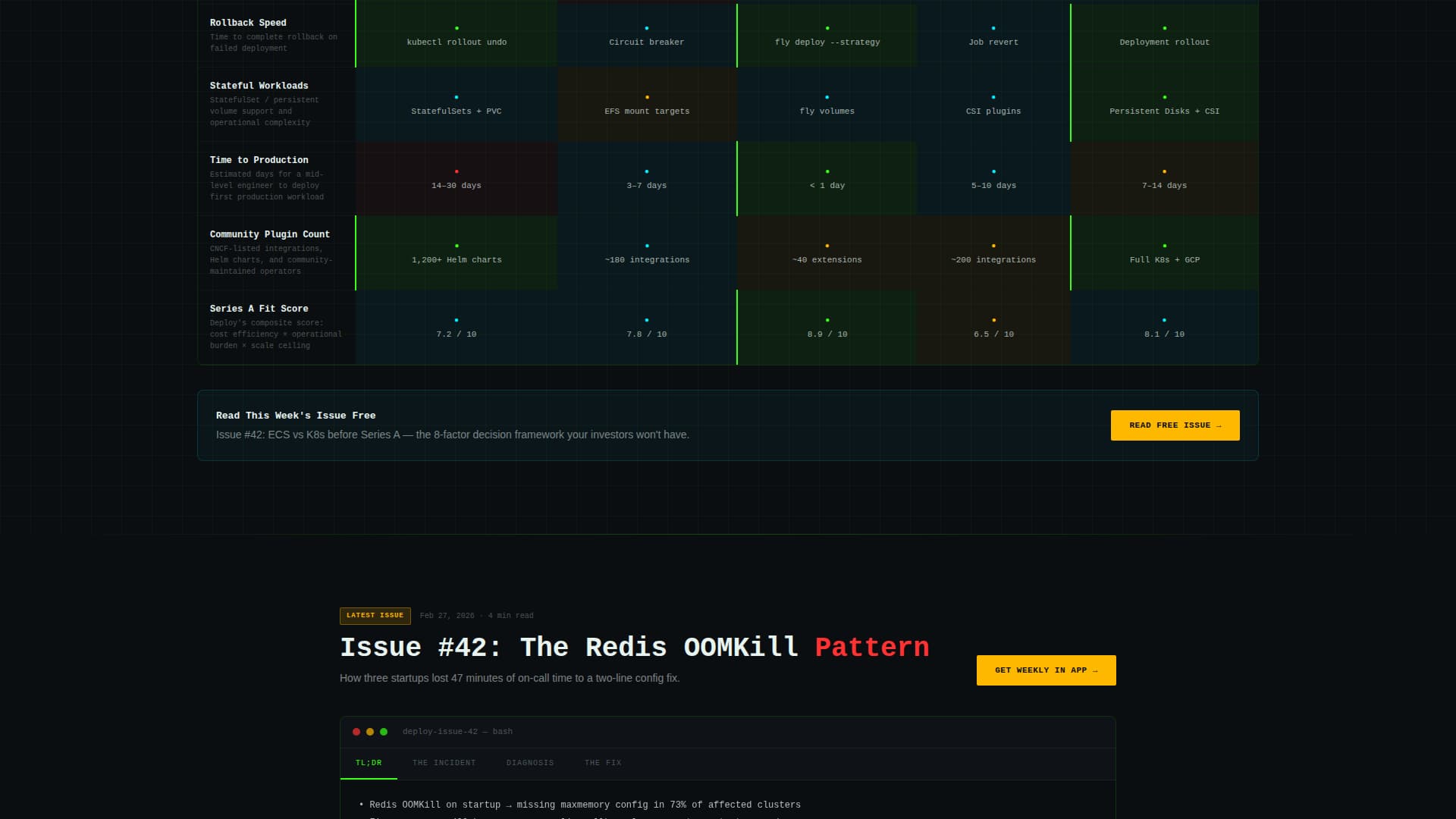Click the 'Feb 27, 2026' date text
This screenshot has height=819, width=1456.
(447, 616)
